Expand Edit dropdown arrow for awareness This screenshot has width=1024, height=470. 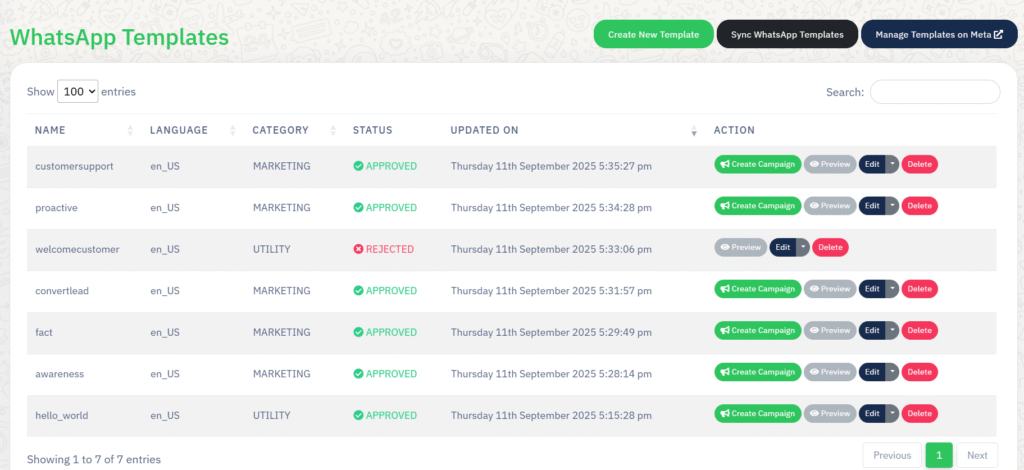pos(892,372)
